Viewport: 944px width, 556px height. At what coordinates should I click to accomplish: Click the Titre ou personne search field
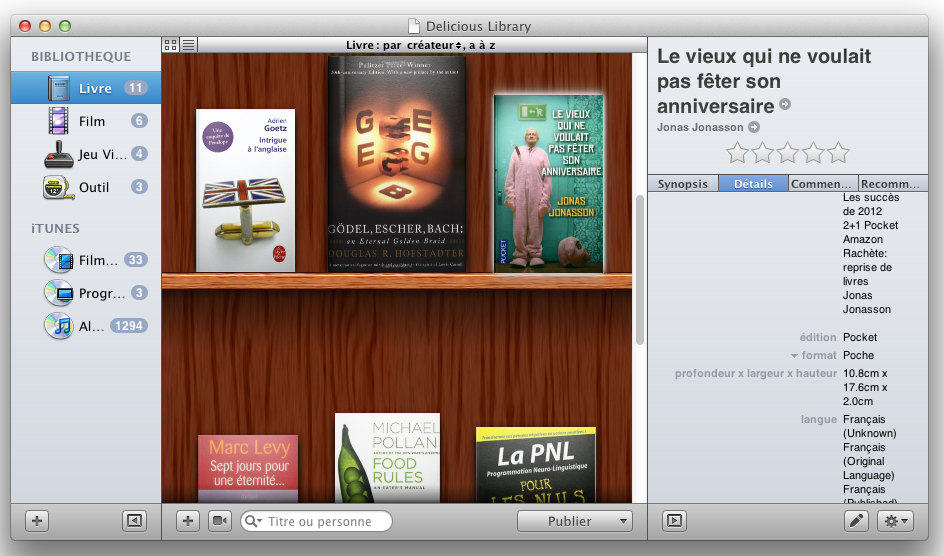pos(317,521)
